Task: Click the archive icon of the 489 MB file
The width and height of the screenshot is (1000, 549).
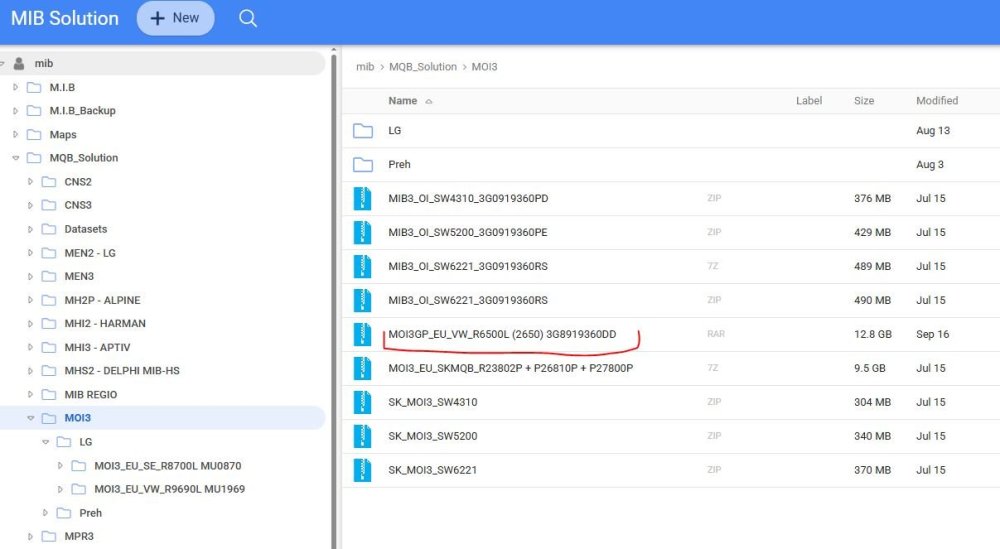Action: [x=362, y=266]
